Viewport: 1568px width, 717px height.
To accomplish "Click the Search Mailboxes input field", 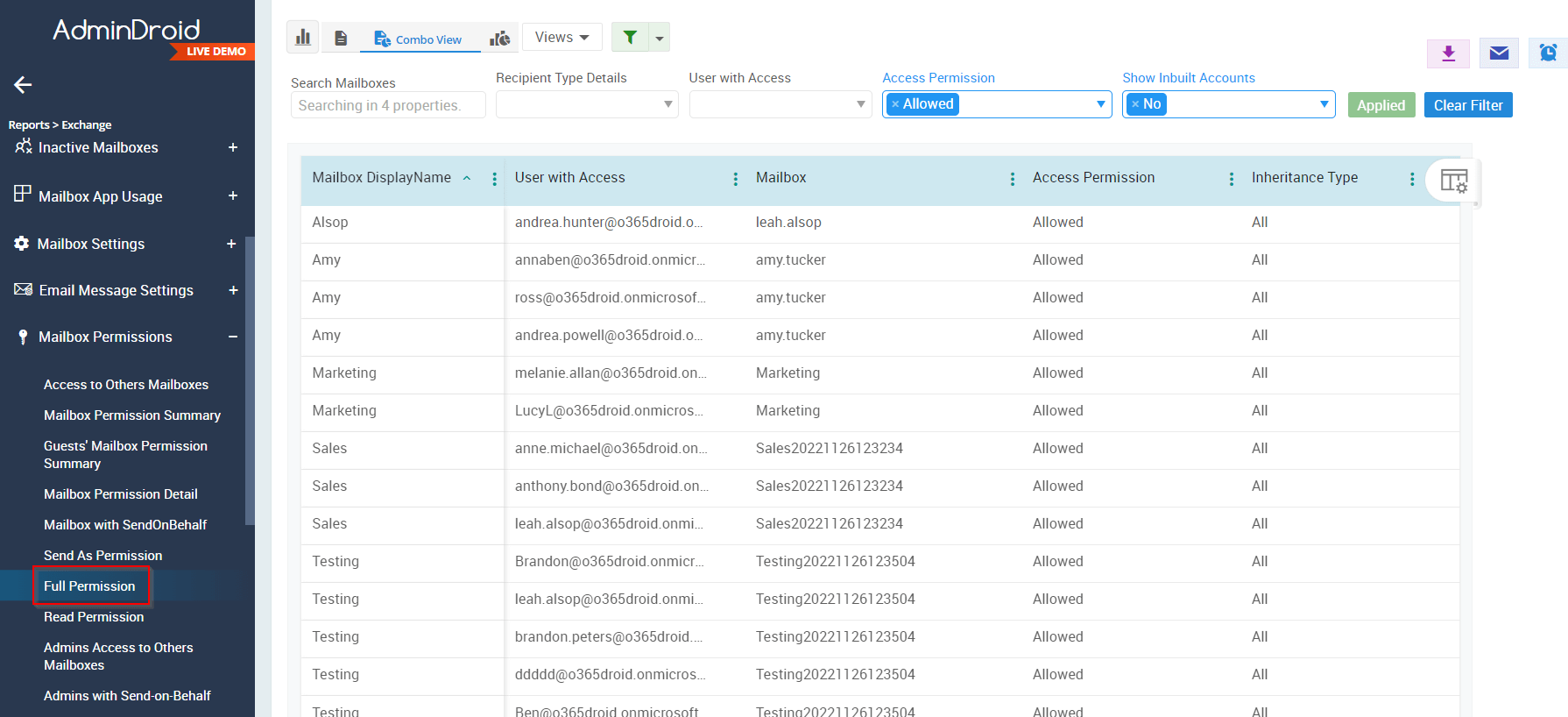I will click(387, 105).
